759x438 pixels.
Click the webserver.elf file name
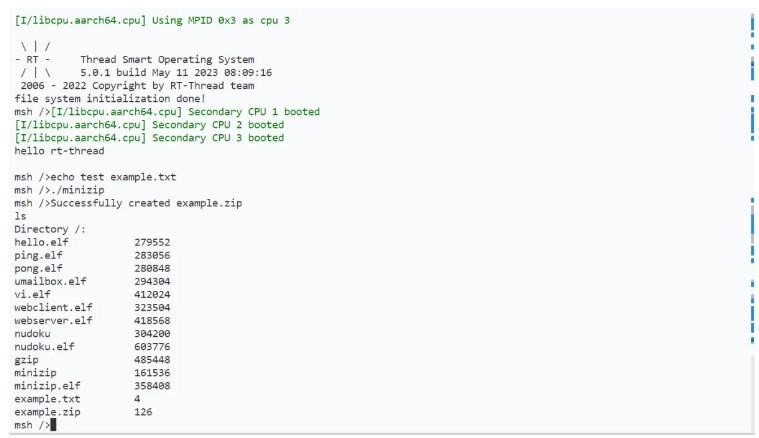[x=53, y=320]
